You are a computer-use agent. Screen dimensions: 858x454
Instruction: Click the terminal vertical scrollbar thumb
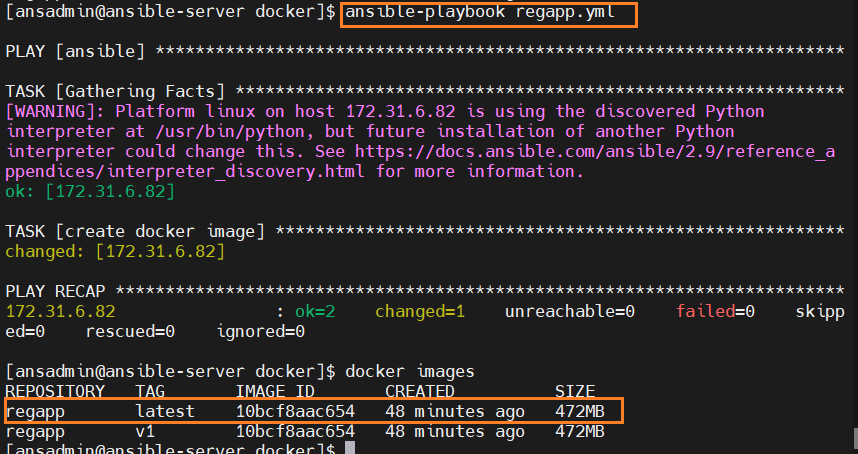tap(855, 438)
